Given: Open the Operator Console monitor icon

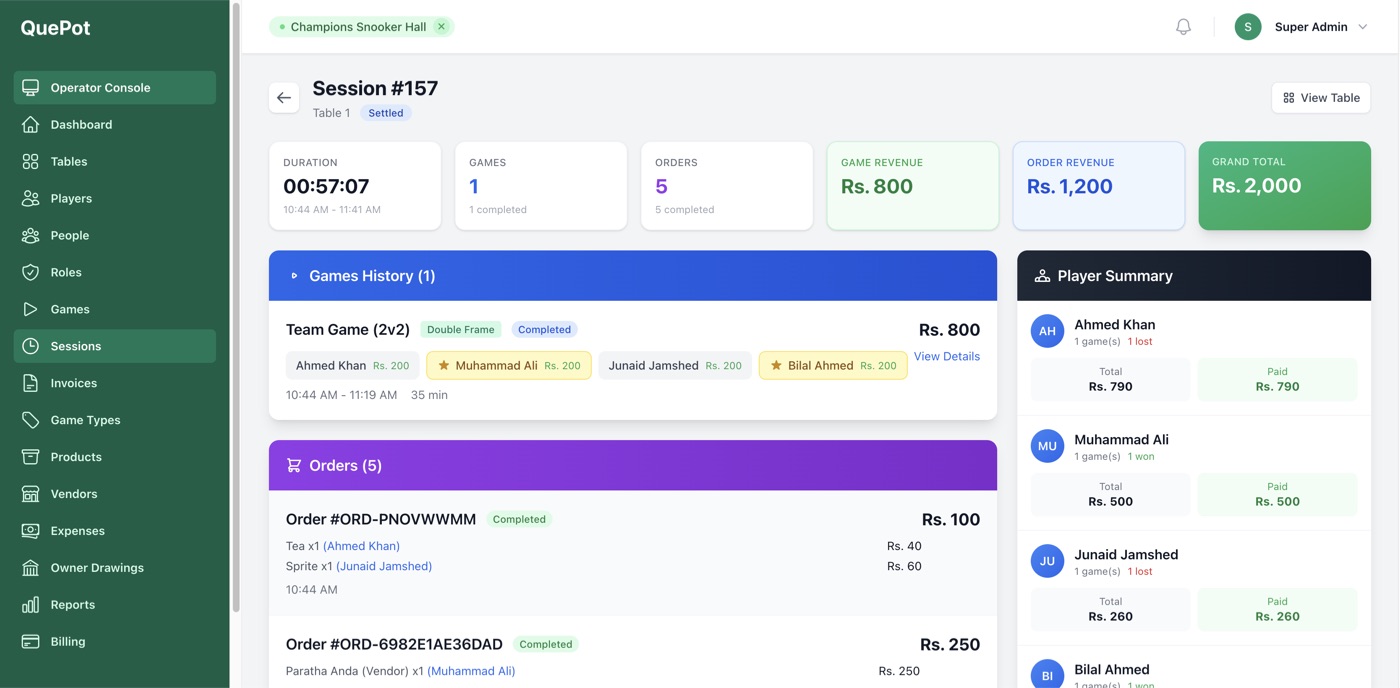Looking at the screenshot, I should tap(31, 88).
